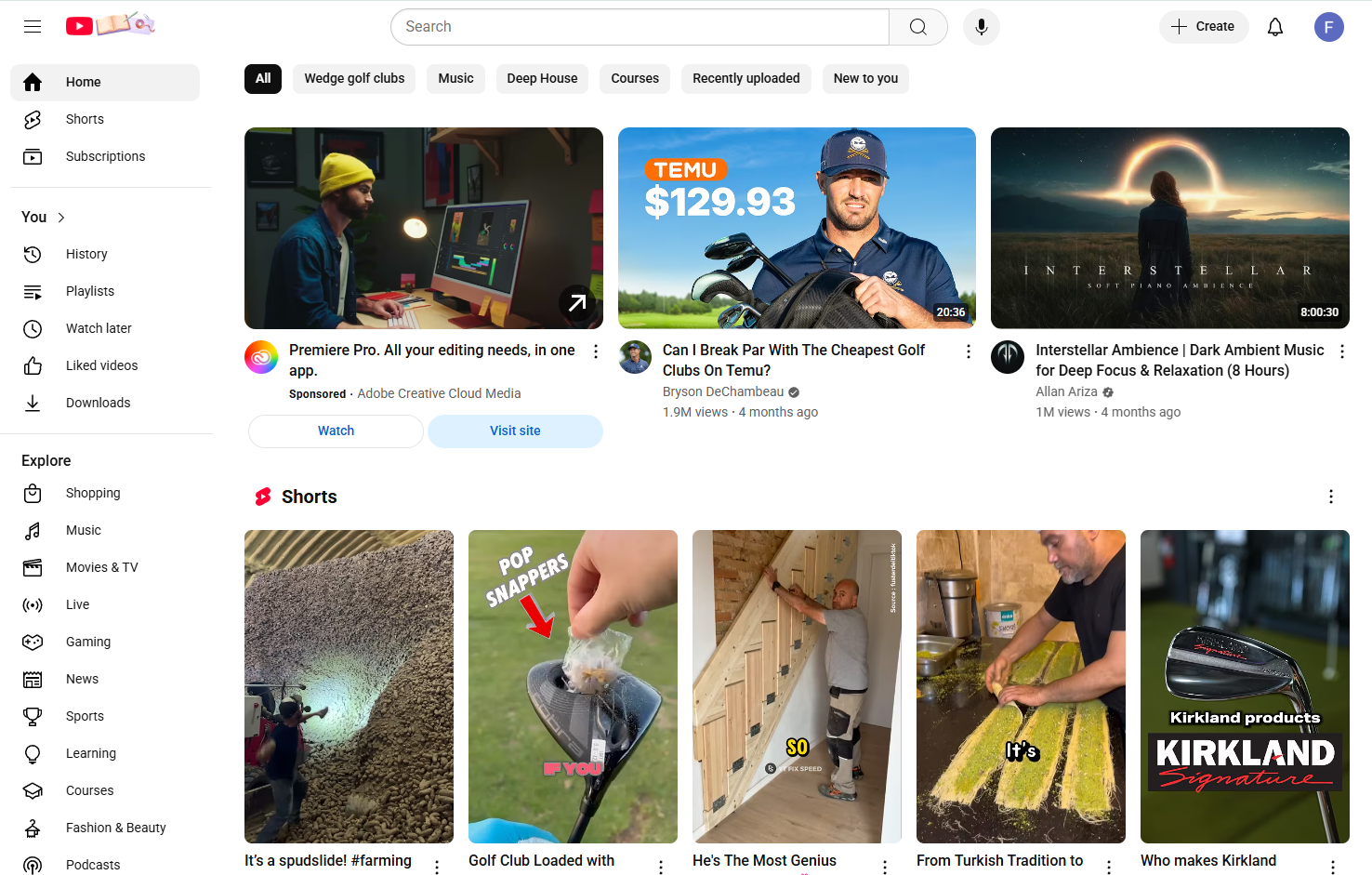This screenshot has width=1372, height=875.
Task: Open the Allan Ariza channel avatar
Action: point(1008,357)
